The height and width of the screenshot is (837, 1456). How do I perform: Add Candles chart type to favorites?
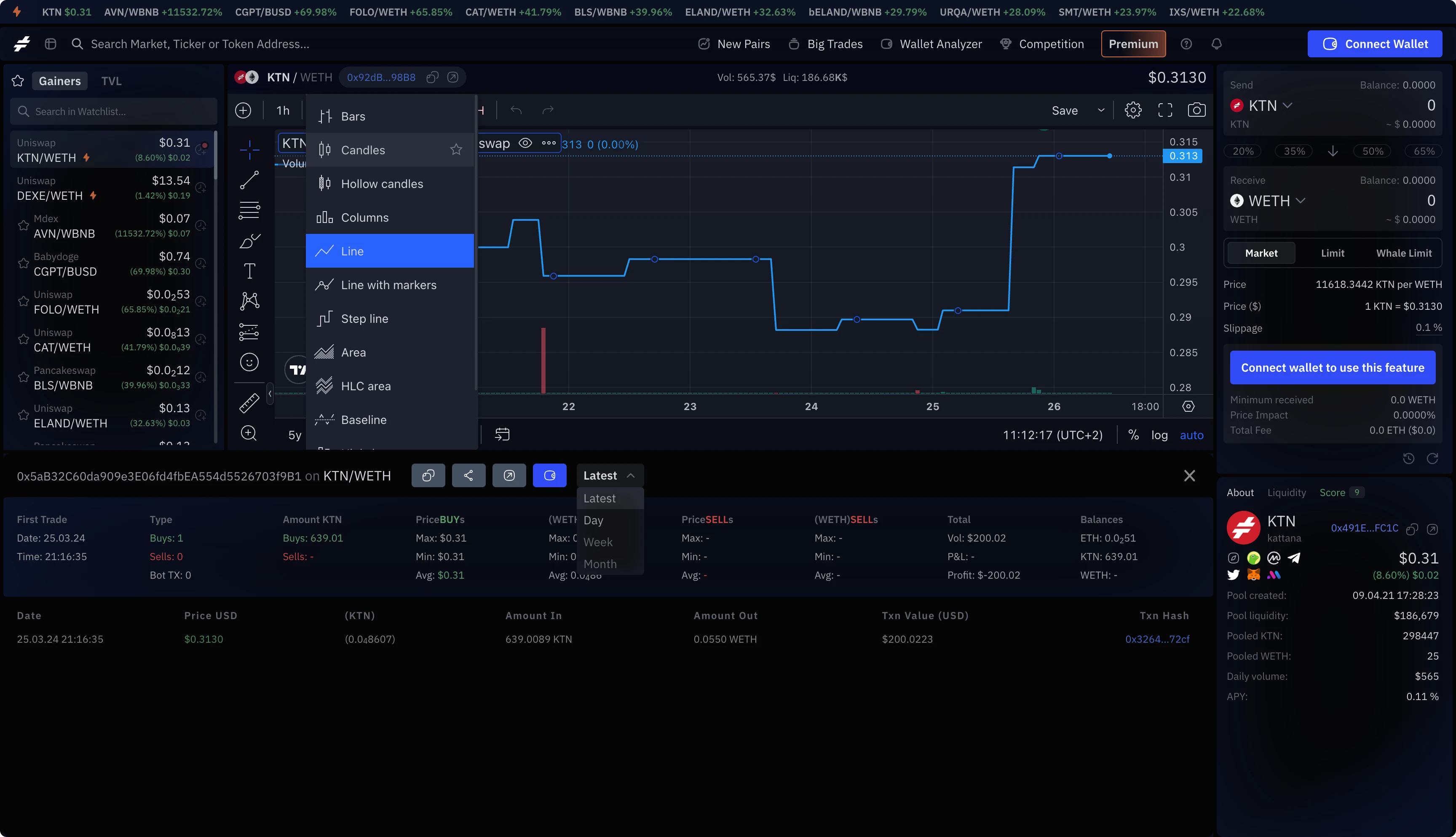click(456, 150)
